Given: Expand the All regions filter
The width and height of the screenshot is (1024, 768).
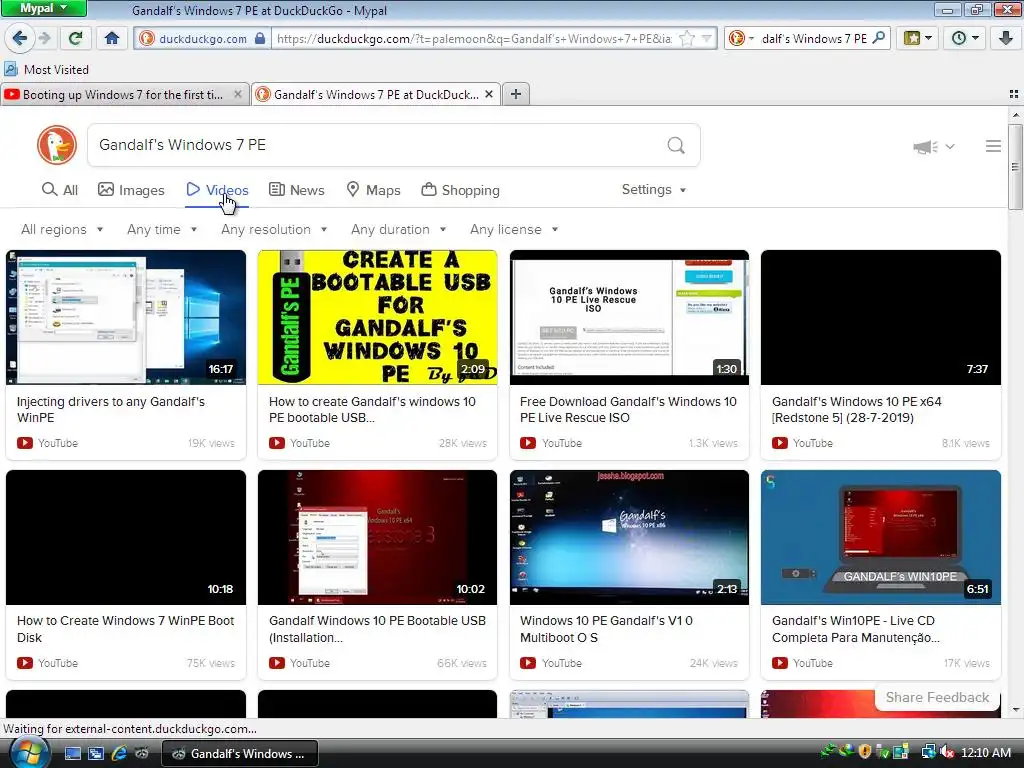Looking at the screenshot, I should click(x=62, y=229).
